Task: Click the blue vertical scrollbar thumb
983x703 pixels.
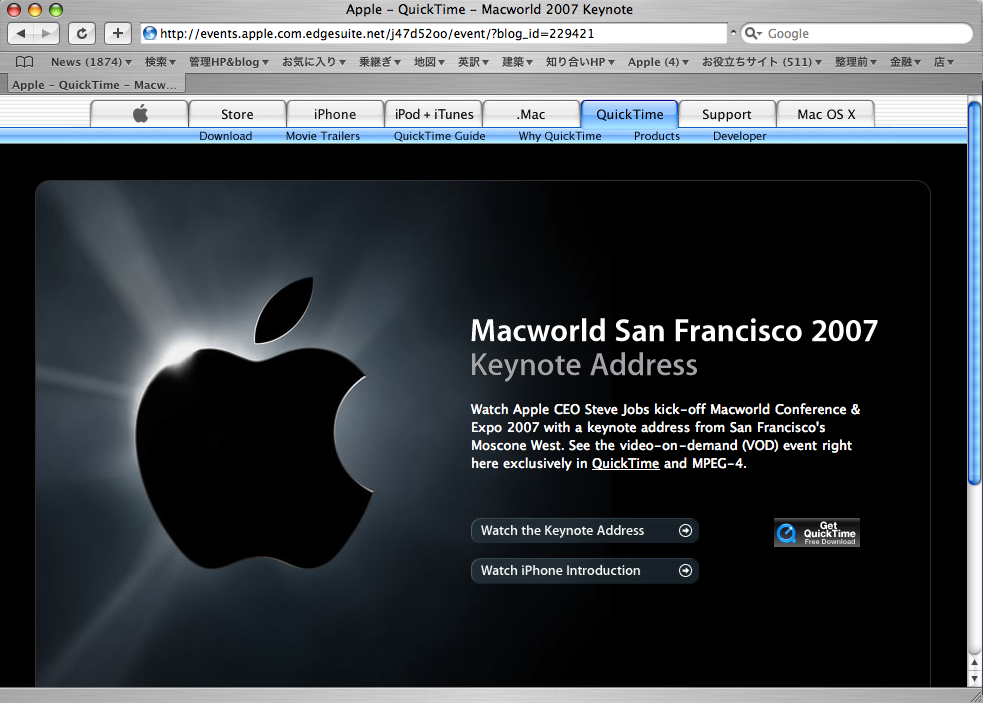Action: (974, 293)
